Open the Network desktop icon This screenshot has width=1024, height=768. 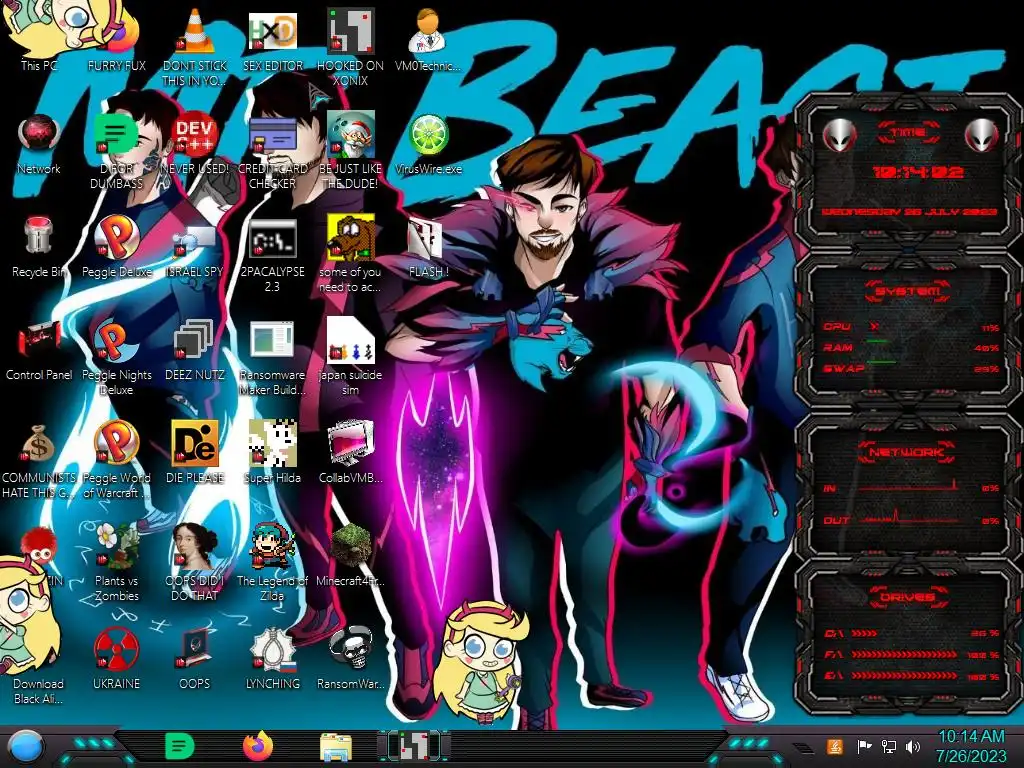point(39,144)
